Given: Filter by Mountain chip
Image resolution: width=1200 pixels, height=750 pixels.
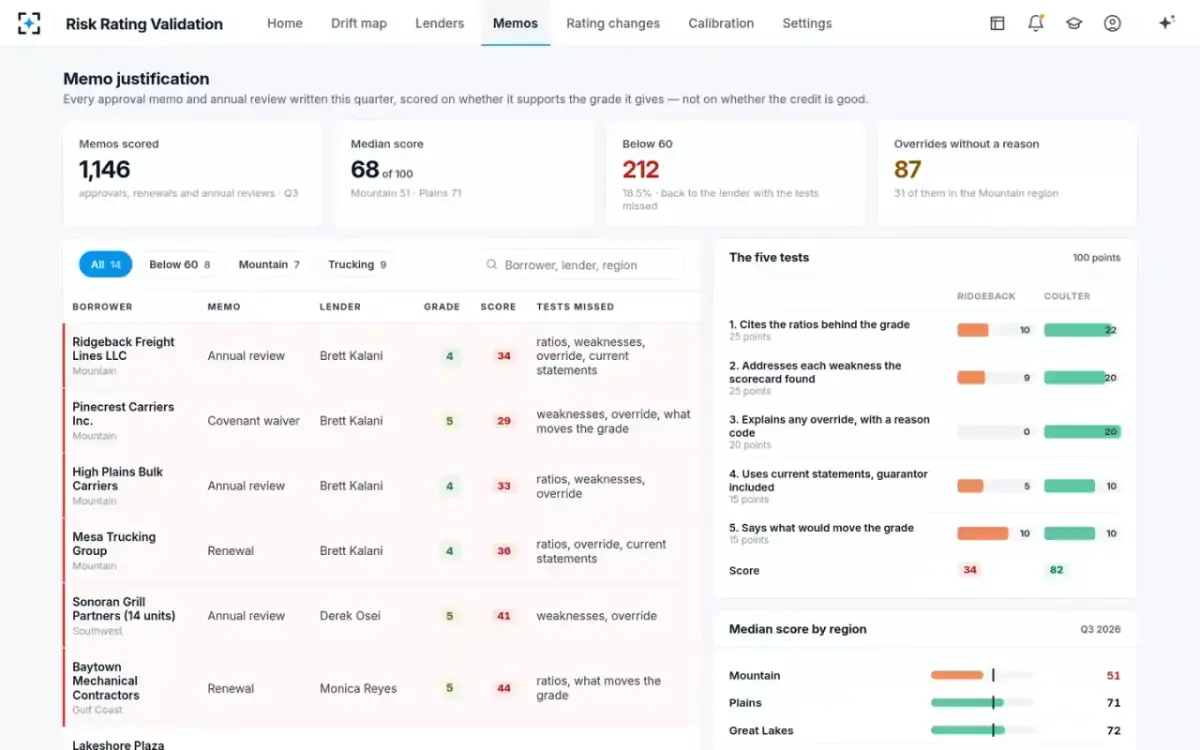Looking at the screenshot, I should pyautogui.click(x=269, y=265).
